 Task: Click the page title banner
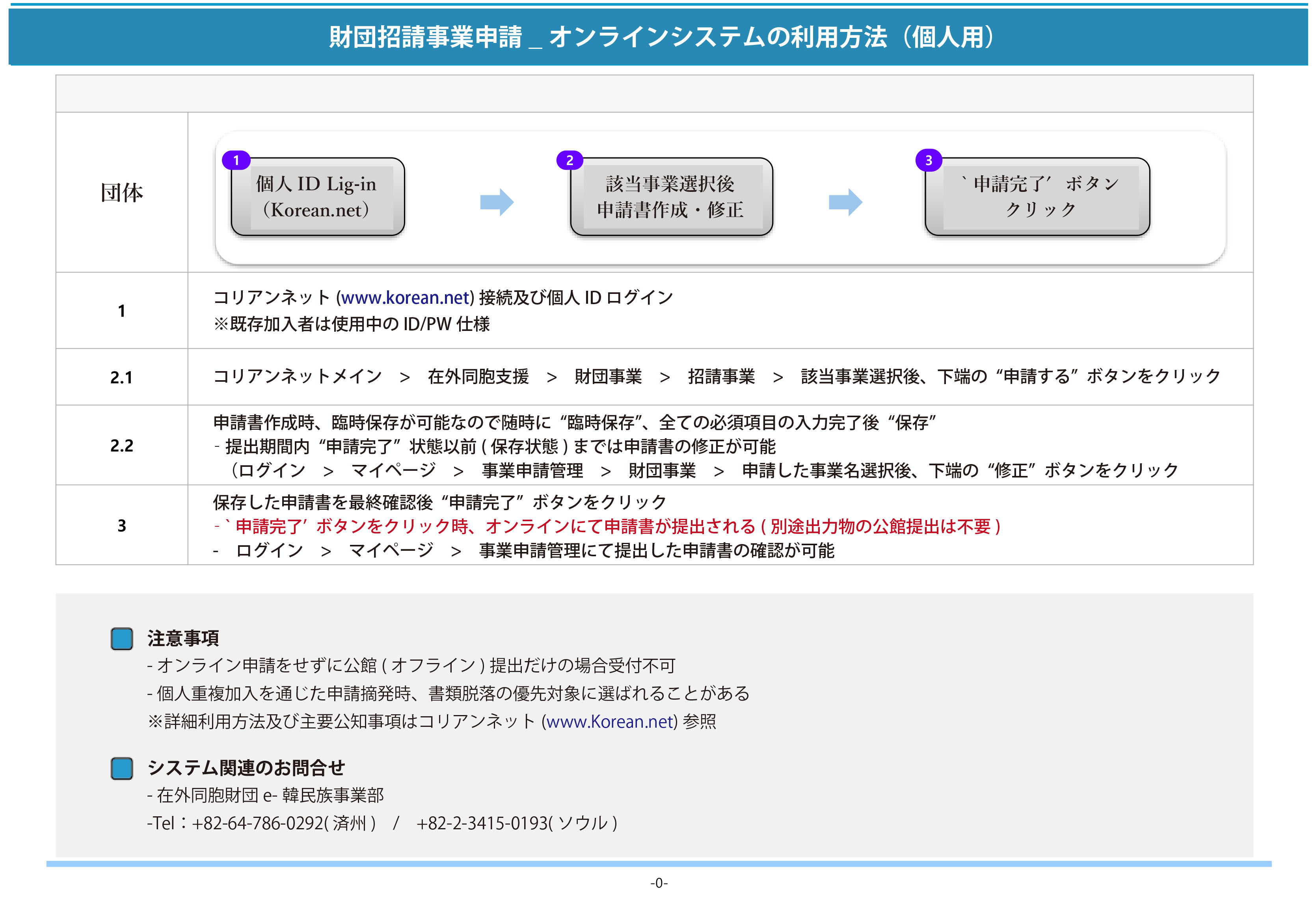(658, 37)
